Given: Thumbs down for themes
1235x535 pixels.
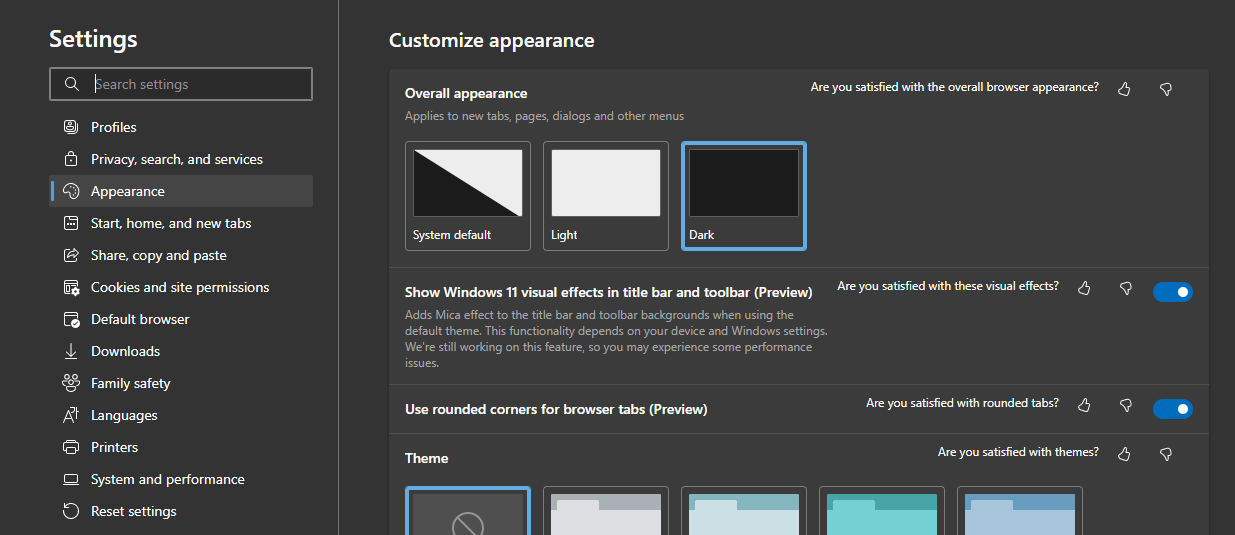Looking at the screenshot, I should tap(1165, 454).
